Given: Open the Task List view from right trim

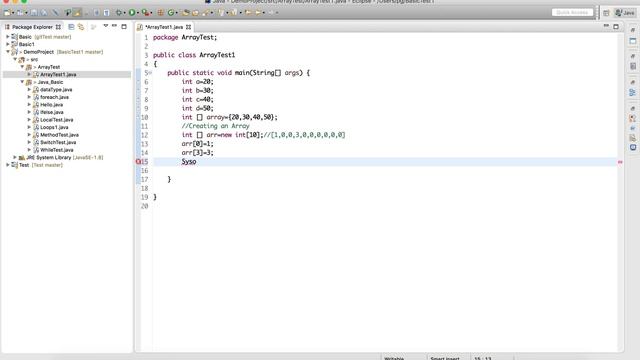Looking at the screenshot, I should 632,66.
